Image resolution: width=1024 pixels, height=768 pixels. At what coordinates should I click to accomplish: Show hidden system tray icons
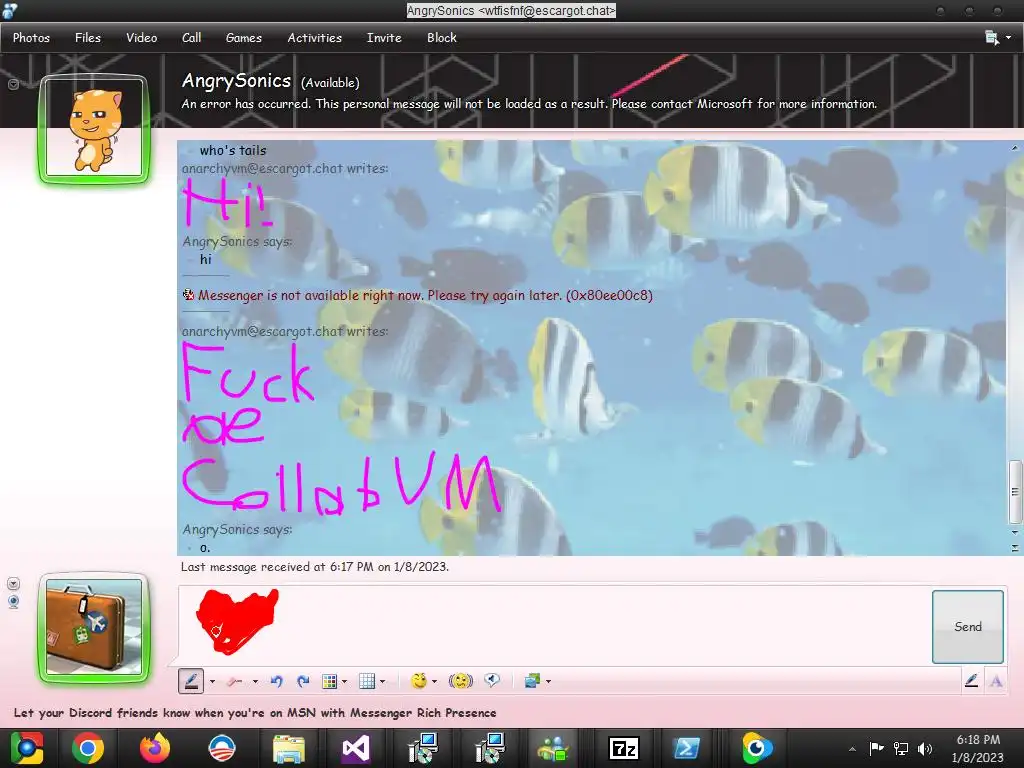(x=852, y=749)
